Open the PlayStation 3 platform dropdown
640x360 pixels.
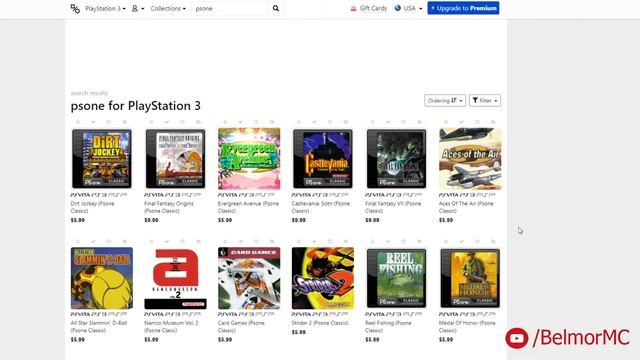105,9
